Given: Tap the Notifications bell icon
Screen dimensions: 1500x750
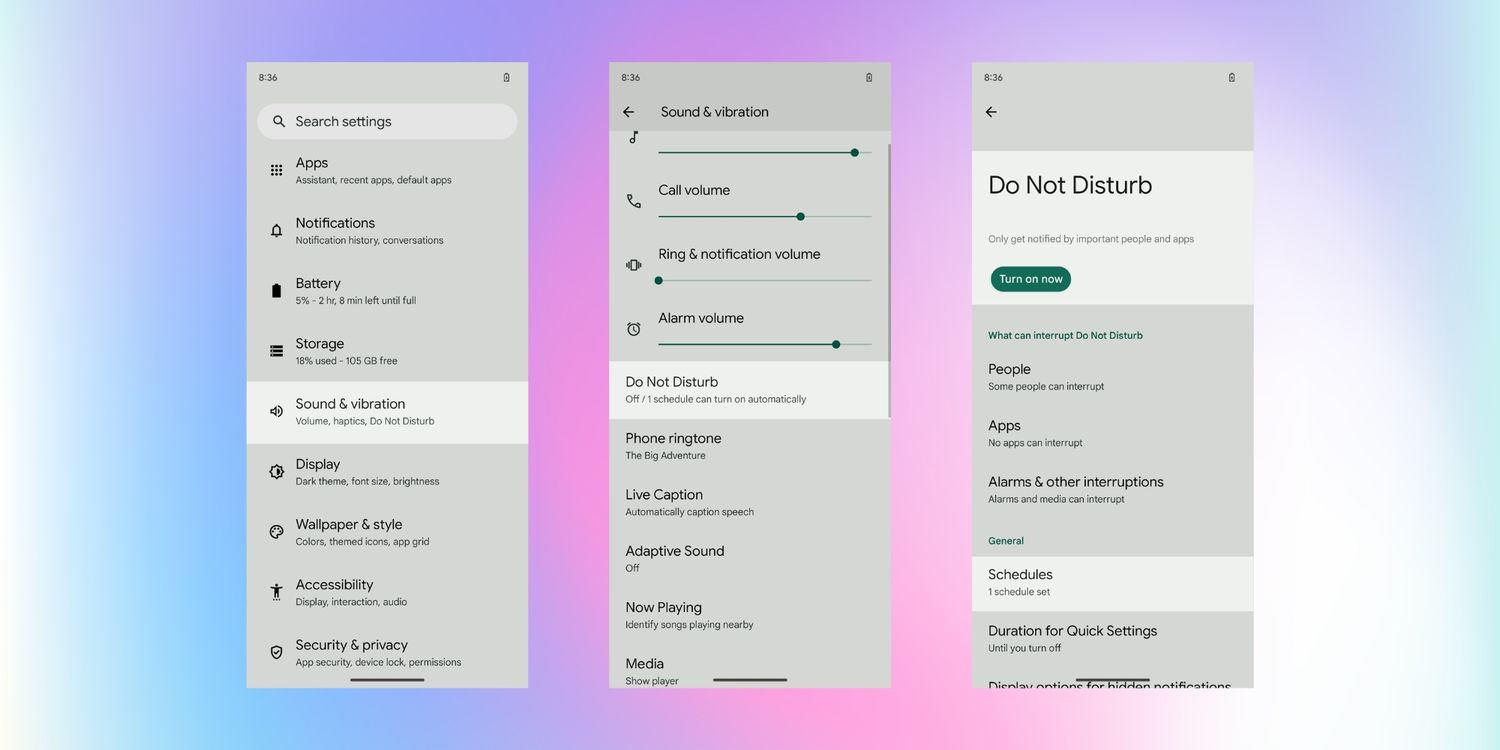Looking at the screenshot, I should [277, 231].
